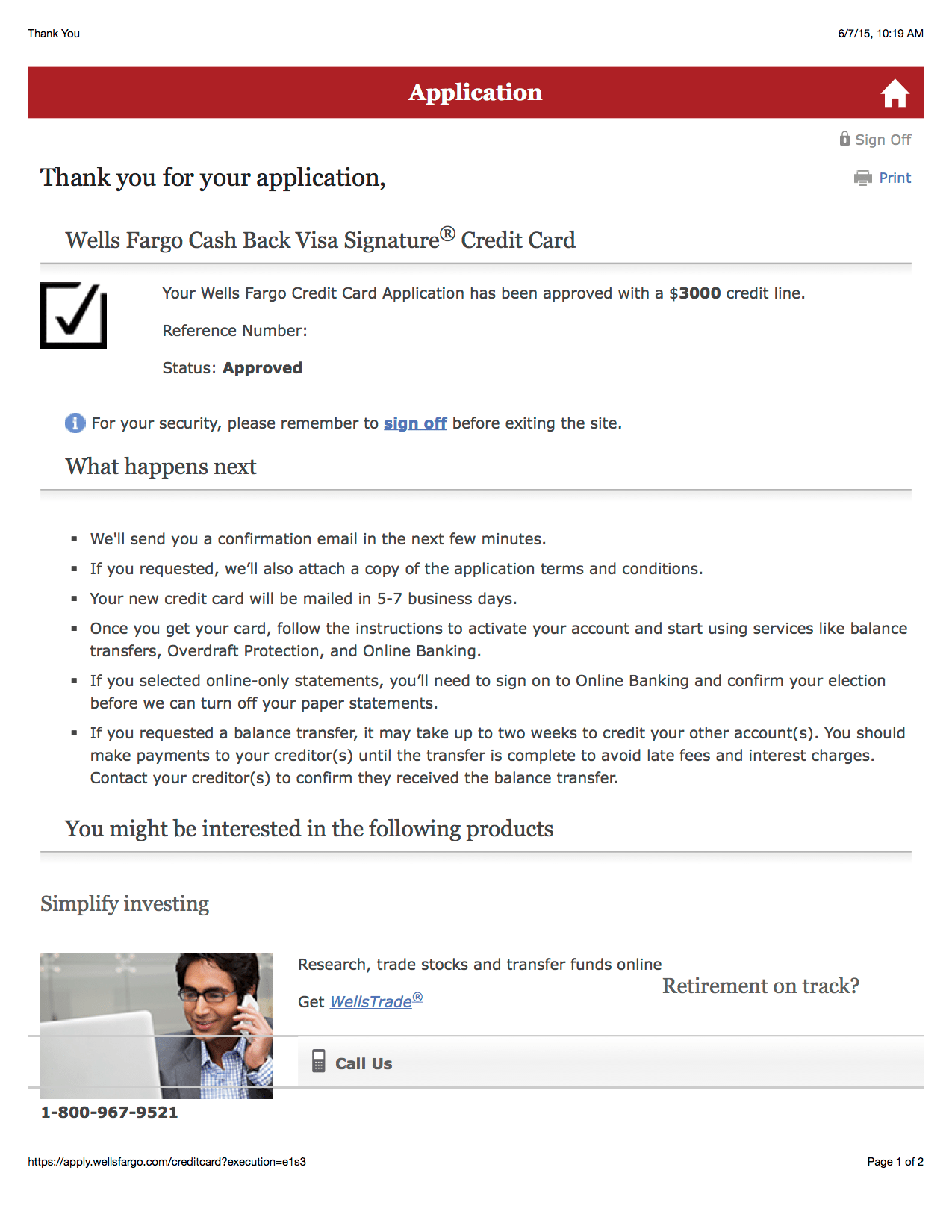Follow the 'sign off' security hyperlink
The height and width of the screenshot is (1232, 952).
pyautogui.click(x=415, y=423)
